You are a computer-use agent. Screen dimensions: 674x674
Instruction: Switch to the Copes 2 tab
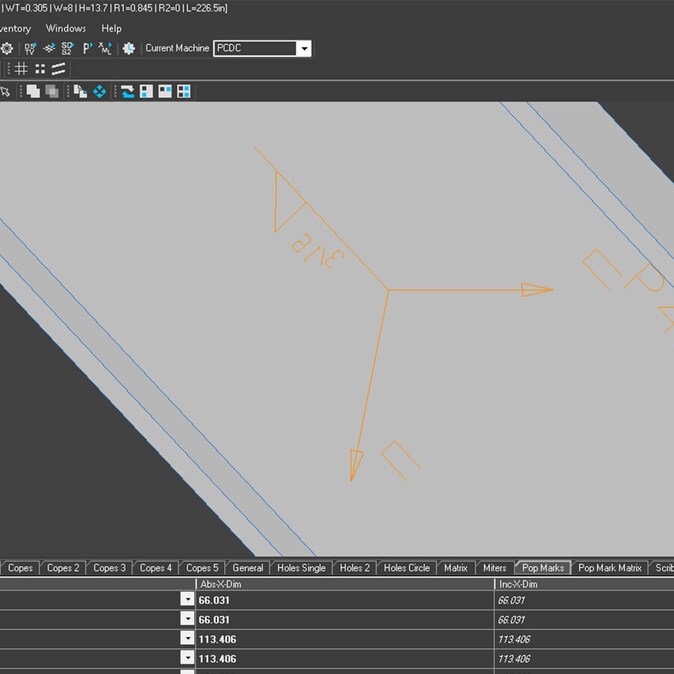click(x=63, y=568)
